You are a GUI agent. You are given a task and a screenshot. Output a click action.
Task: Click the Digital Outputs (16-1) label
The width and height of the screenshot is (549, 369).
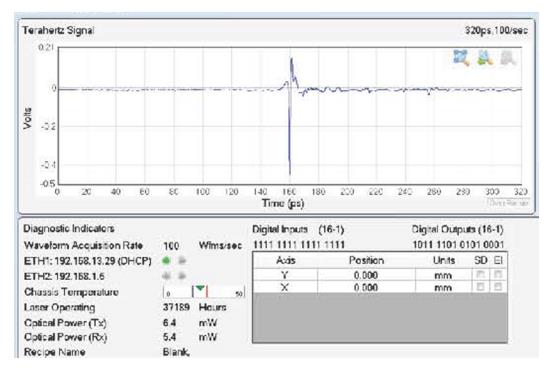[x=457, y=230]
